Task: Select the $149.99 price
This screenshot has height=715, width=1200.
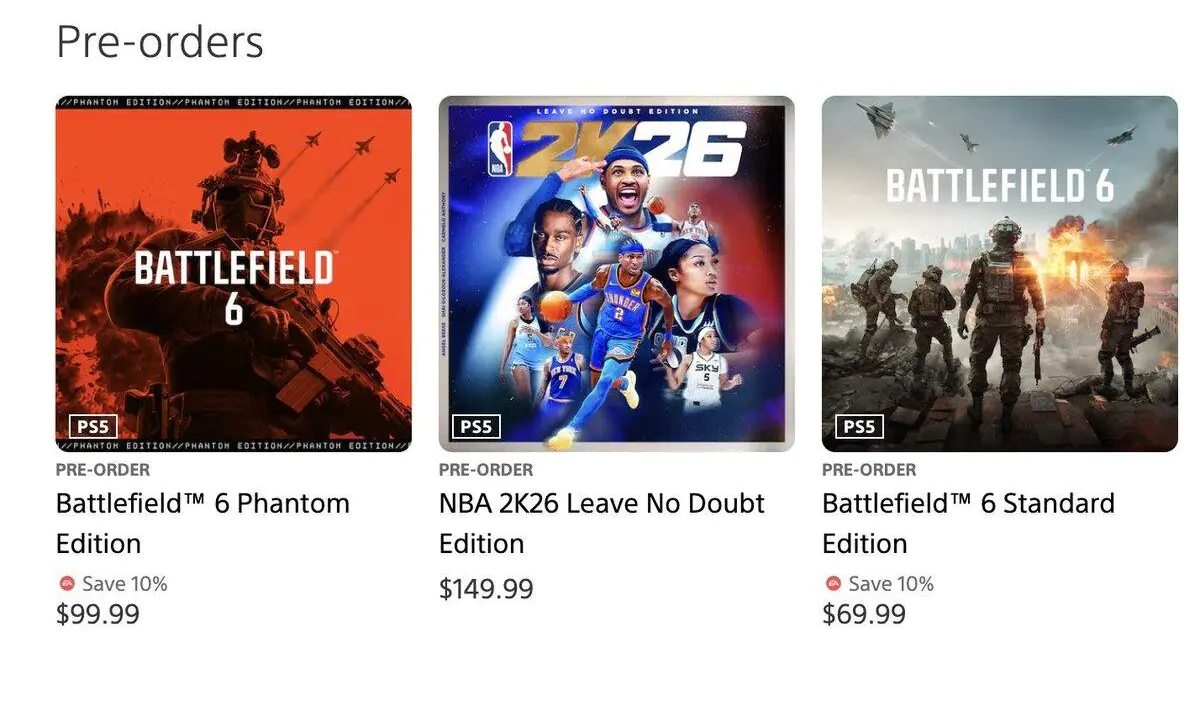Action: click(486, 589)
